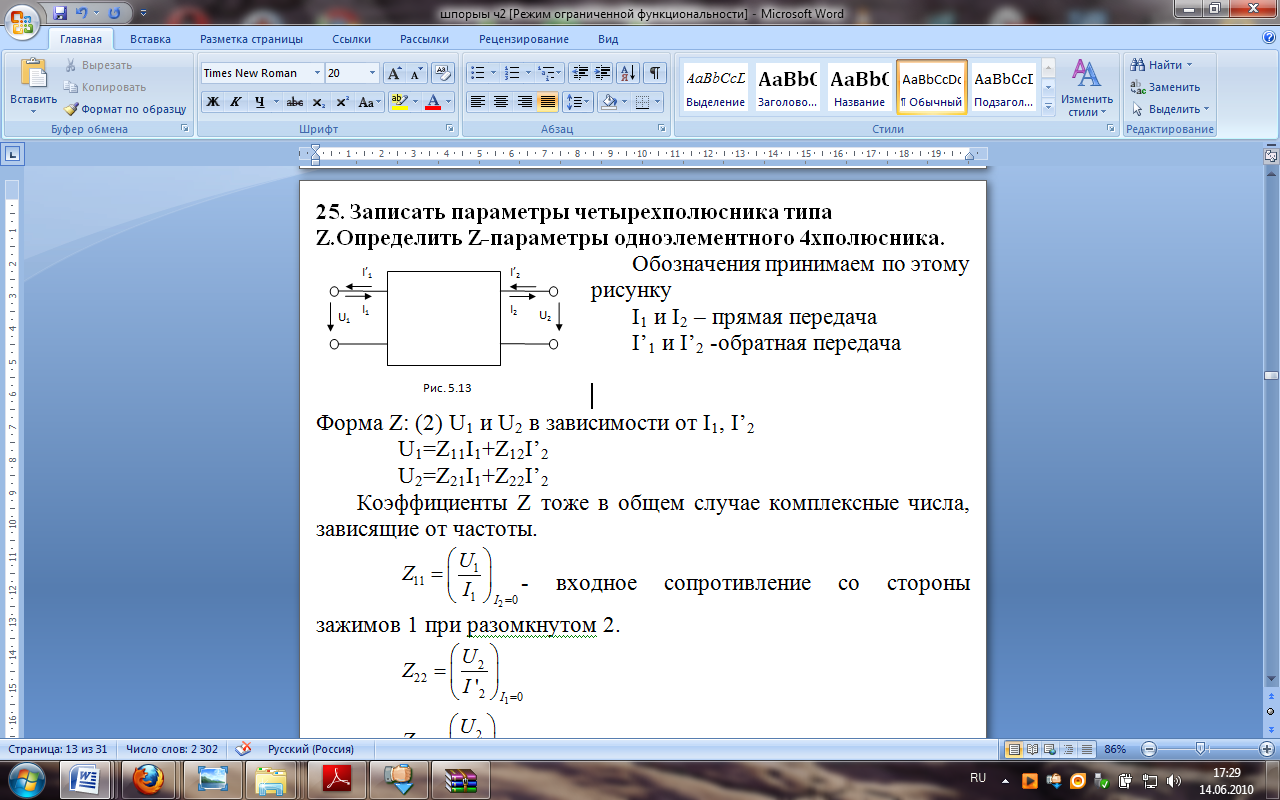
Task: Align text to the left
Action: click(478, 102)
